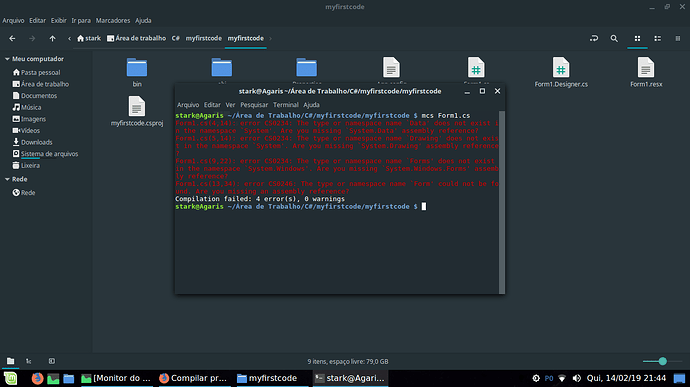Open terminal Terminal menu

click(286, 105)
